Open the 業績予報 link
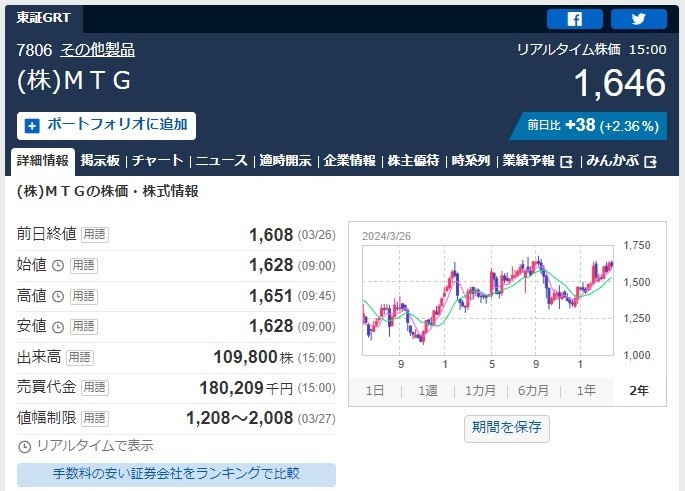This screenshot has width=685, height=491. pos(528,161)
